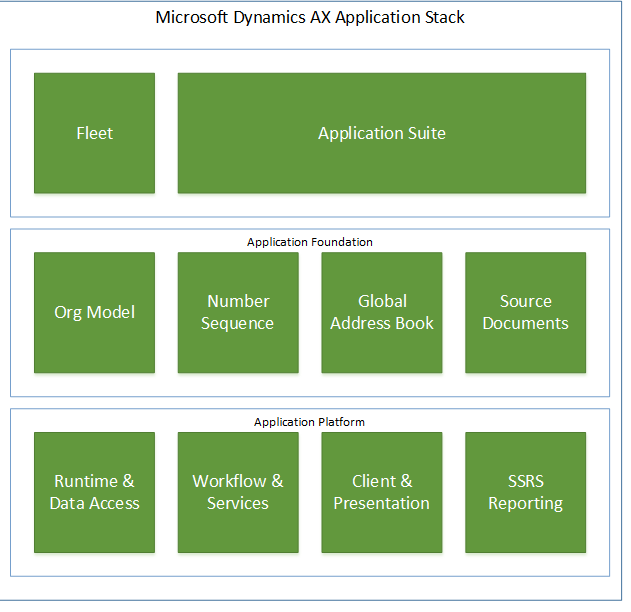Click the 'Application Foundation' label
631x612 pixels.
(x=310, y=242)
